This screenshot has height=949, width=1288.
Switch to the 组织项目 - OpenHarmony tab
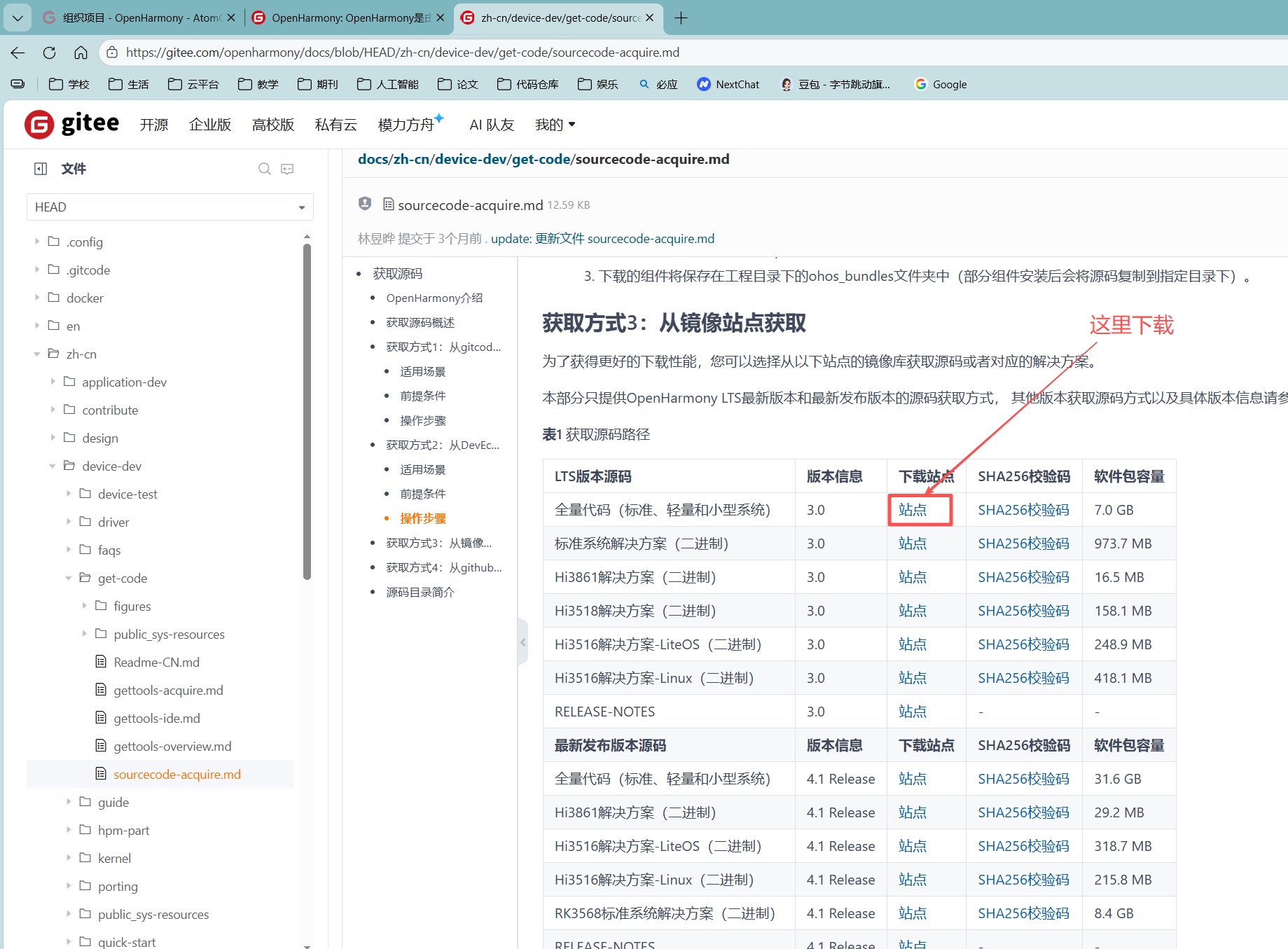[x=139, y=18]
